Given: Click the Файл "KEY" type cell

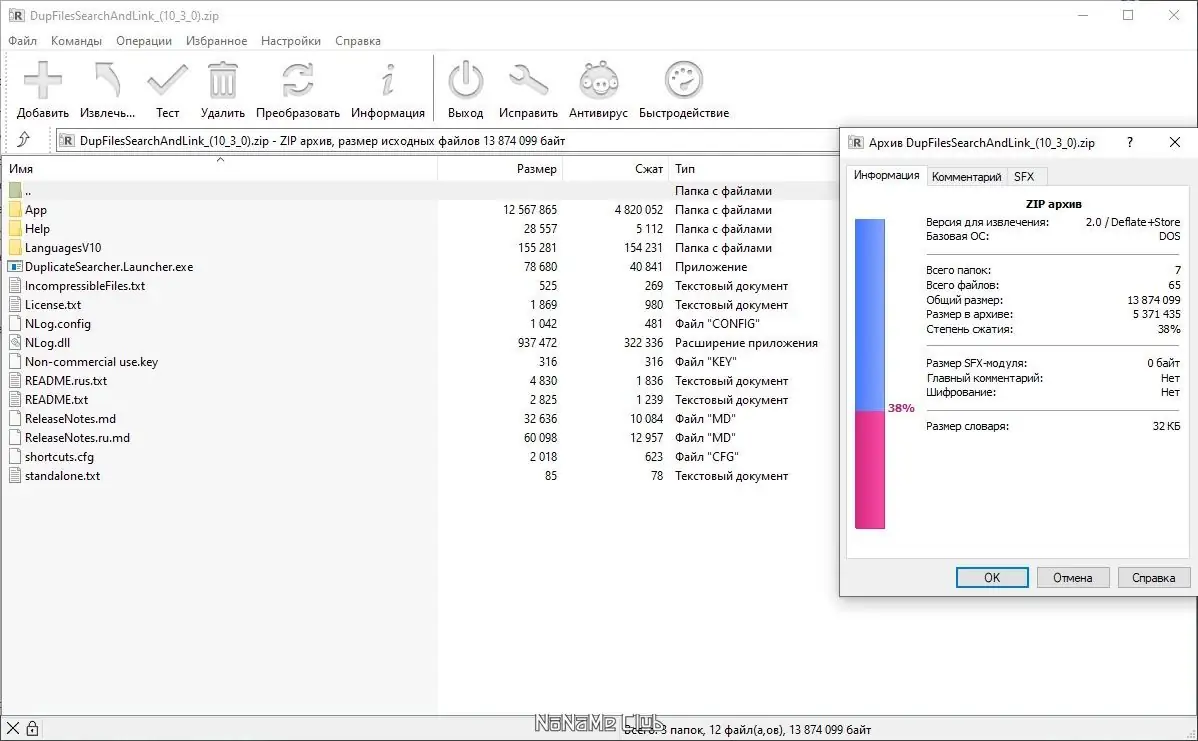Looking at the screenshot, I should 705,361.
